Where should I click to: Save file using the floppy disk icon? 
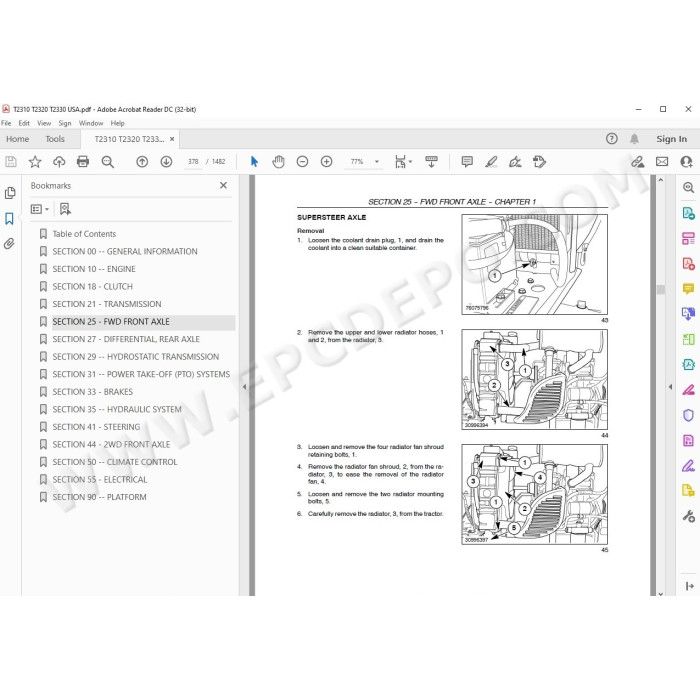(x=11, y=162)
